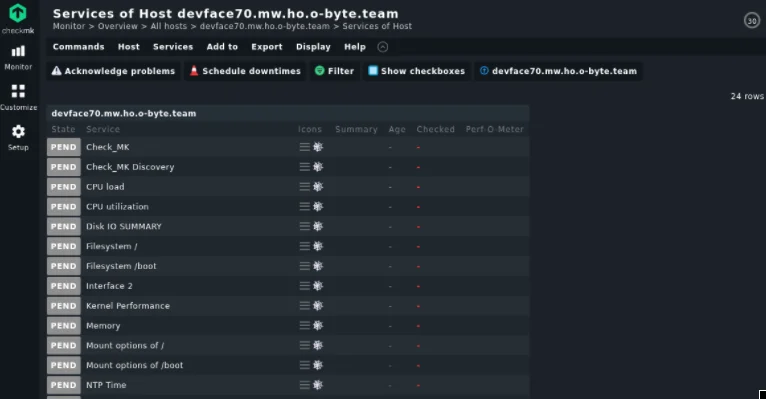Click Schedule downtimes button

click(245, 71)
